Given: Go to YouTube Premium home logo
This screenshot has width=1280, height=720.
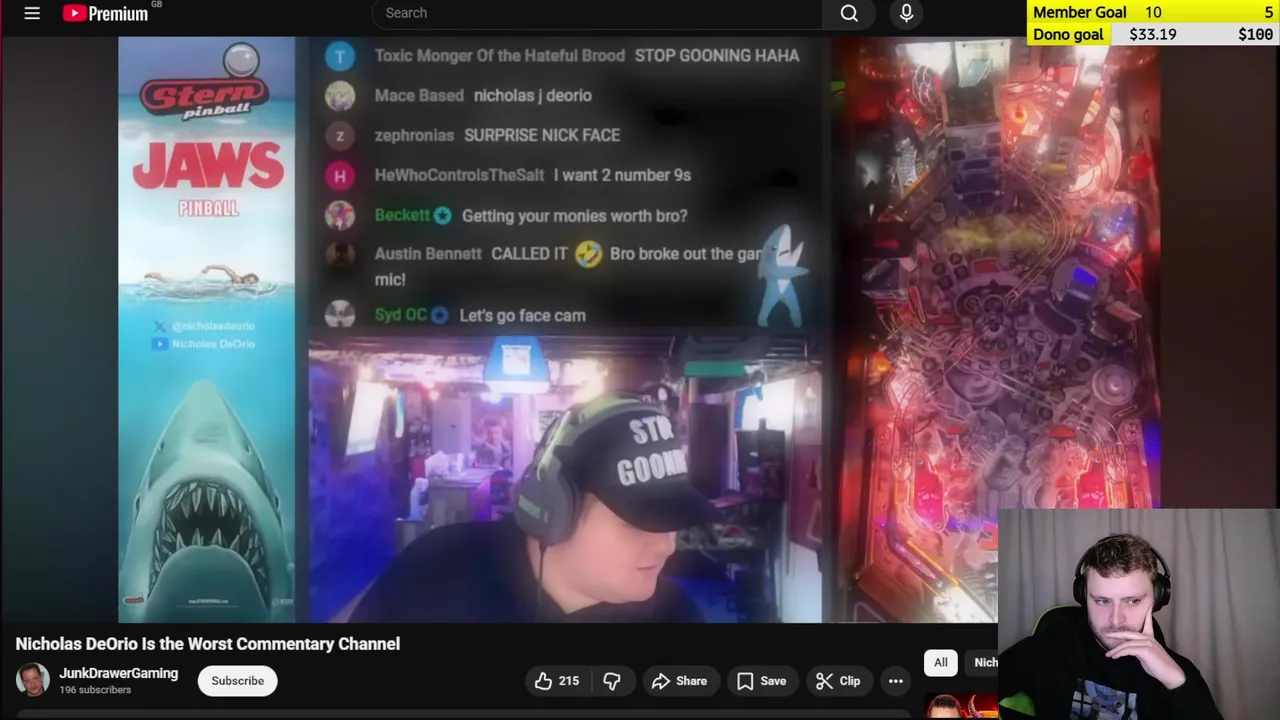Looking at the screenshot, I should tap(105, 13).
